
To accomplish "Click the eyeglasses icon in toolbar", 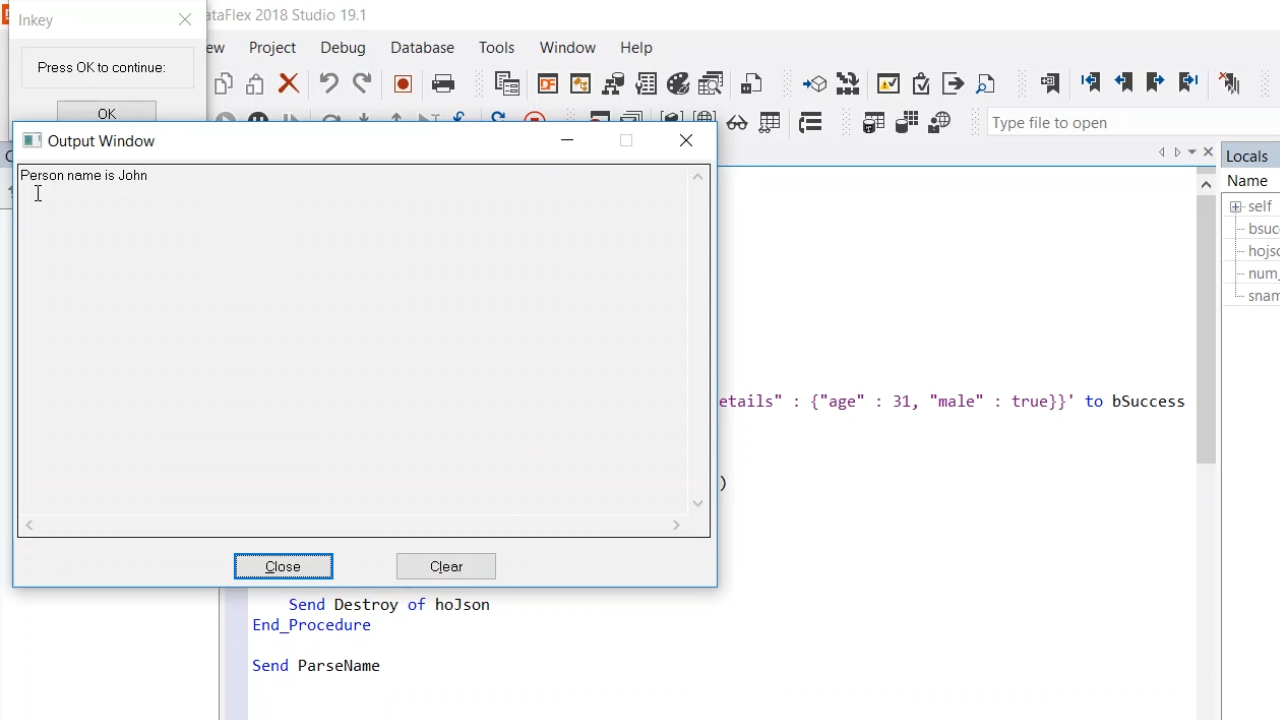I will click(737, 123).
